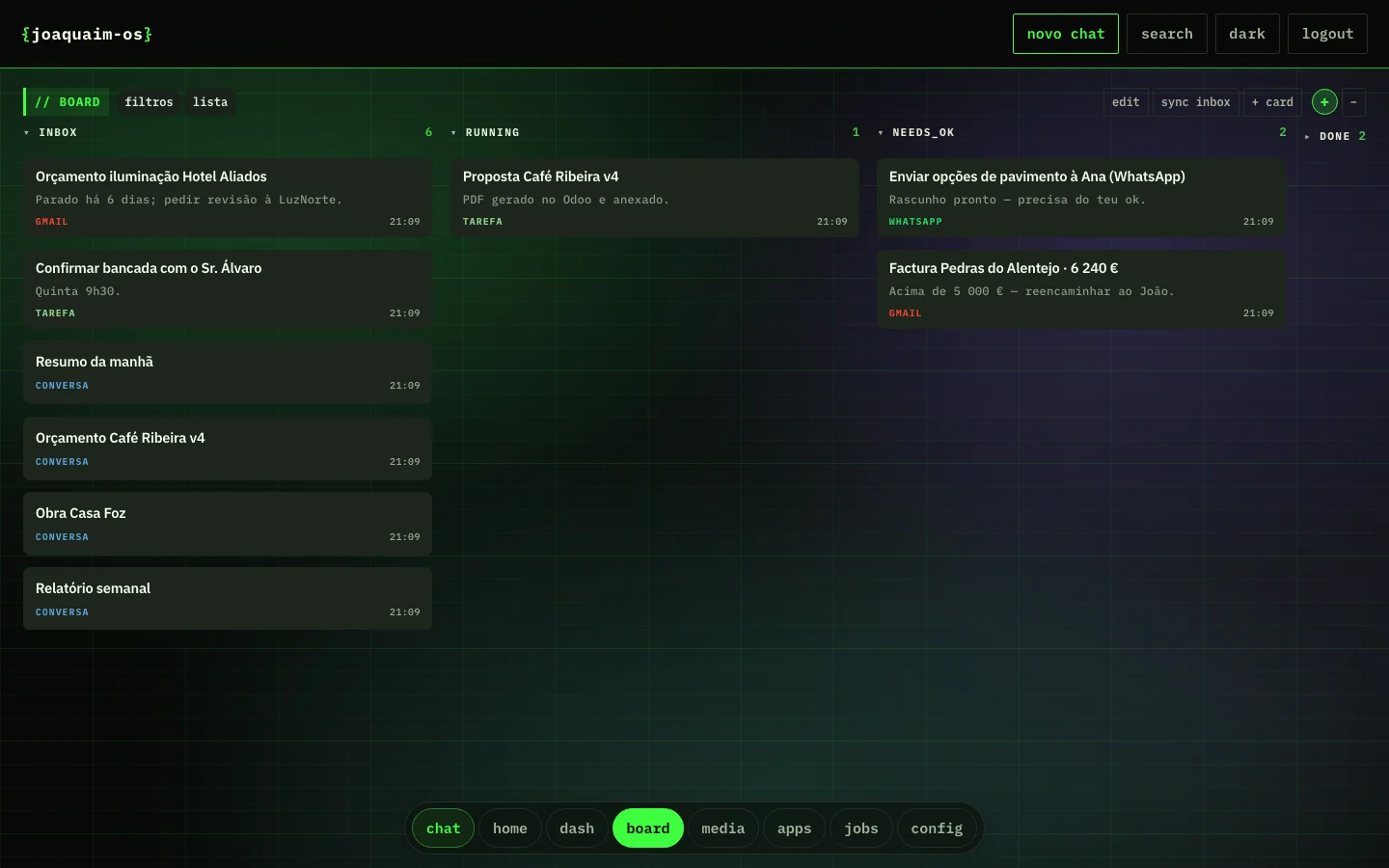
Task: Click the green circular plus icon
Action: (1324, 101)
